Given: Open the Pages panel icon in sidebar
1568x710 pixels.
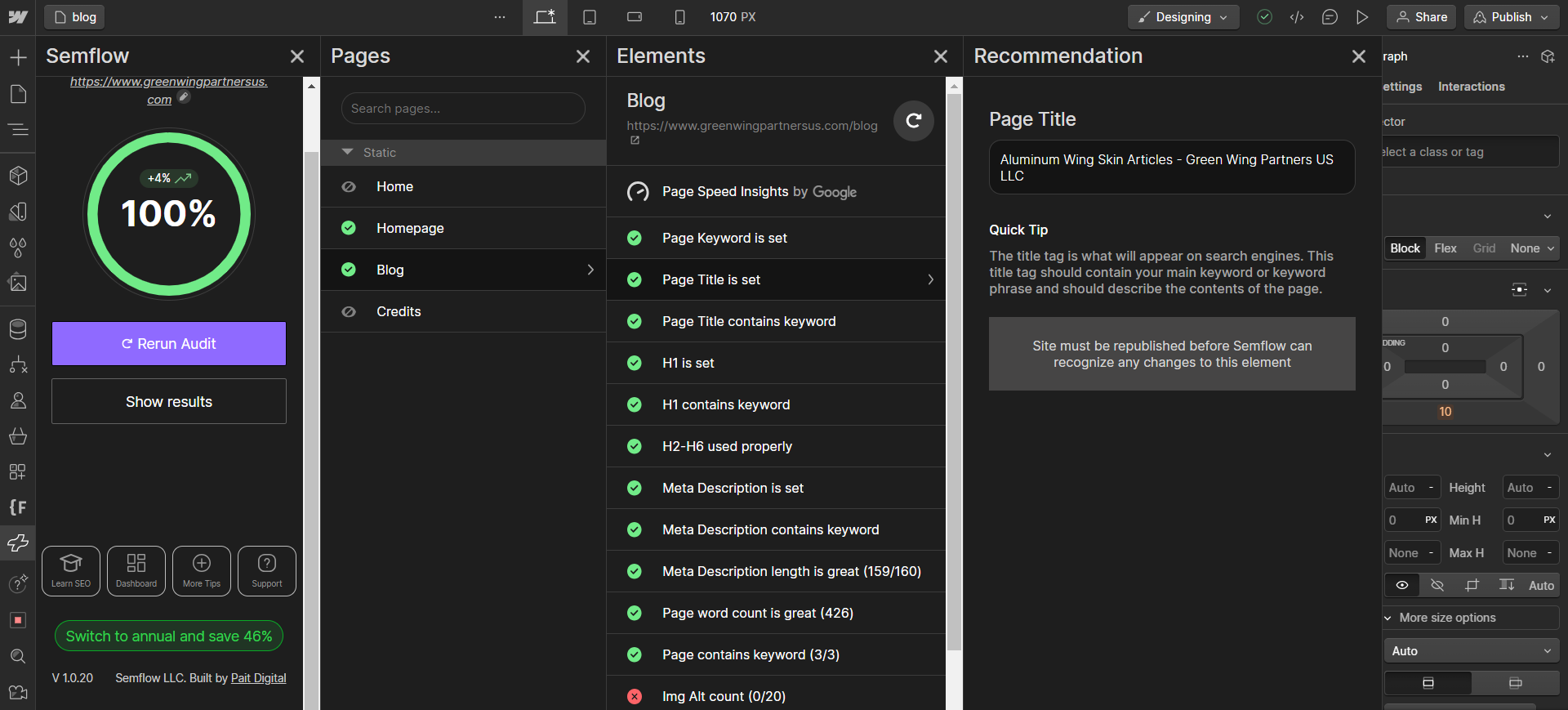Looking at the screenshot, I should click(x=18, y=94).
